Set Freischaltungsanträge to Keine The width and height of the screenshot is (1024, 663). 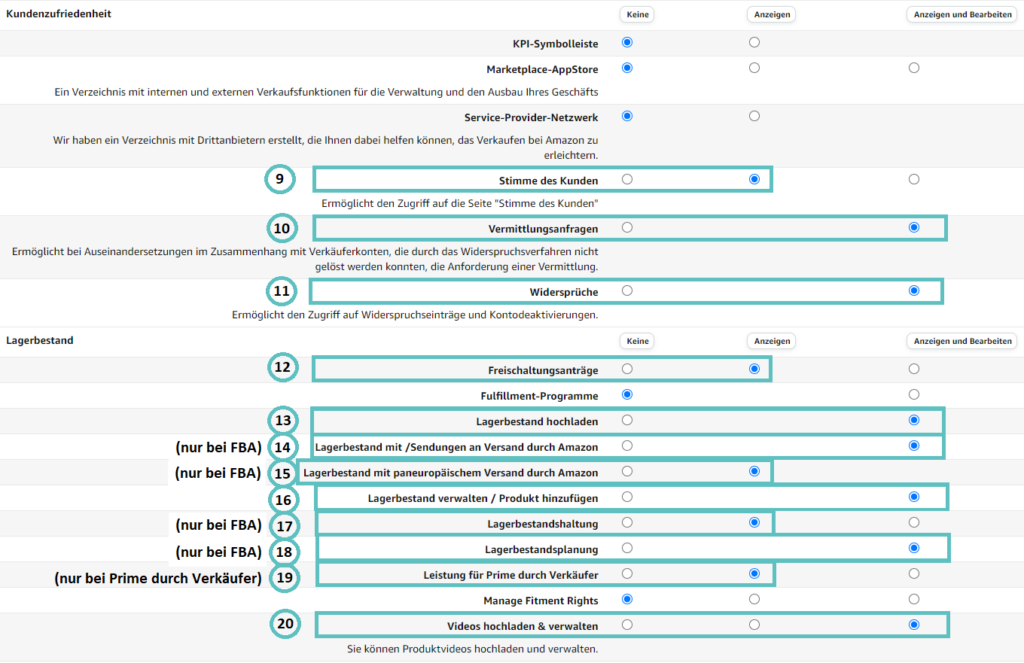click(x=627, y=369)
